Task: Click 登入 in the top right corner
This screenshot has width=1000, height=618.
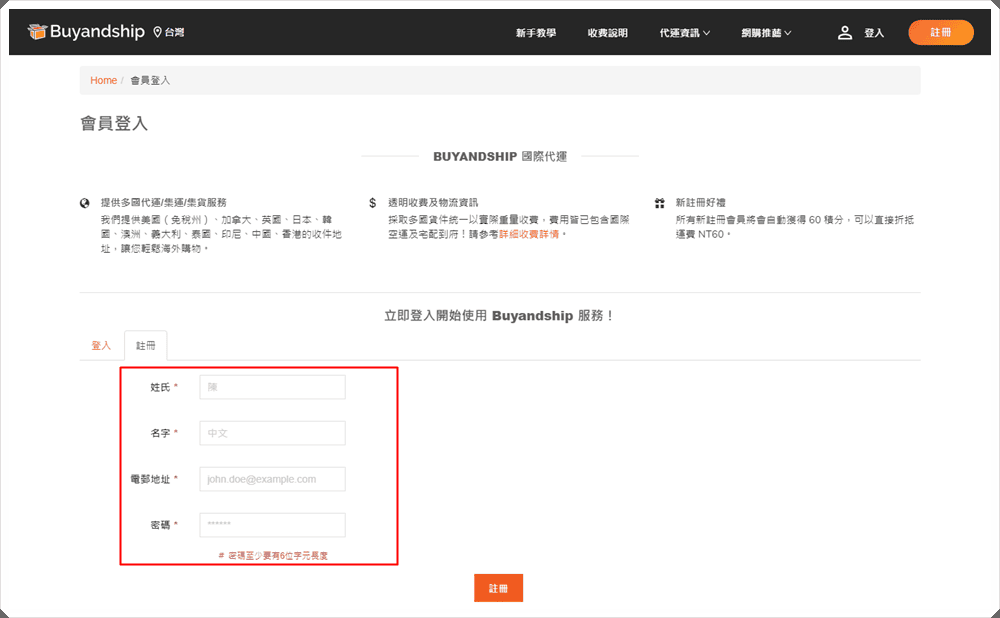Action: [x=873, y=31]
